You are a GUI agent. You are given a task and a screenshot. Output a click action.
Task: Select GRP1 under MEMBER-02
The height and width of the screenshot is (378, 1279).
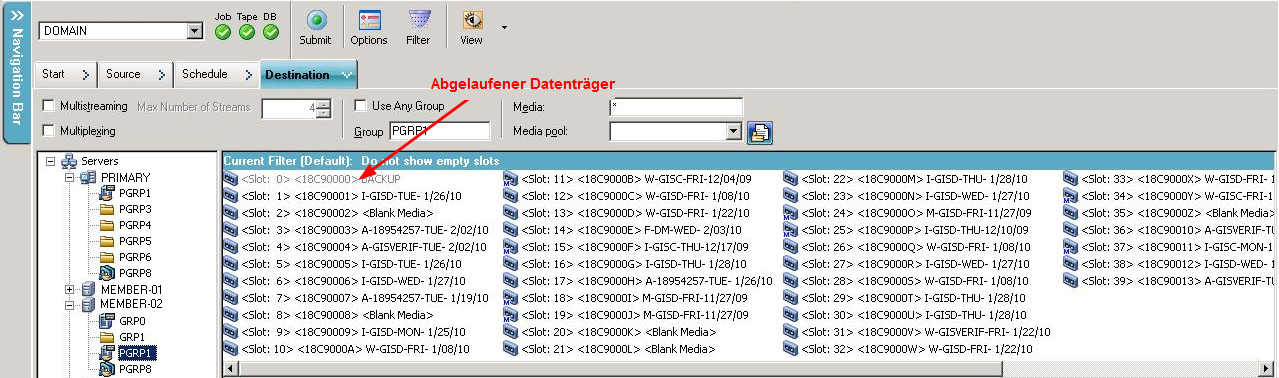(132, 337)
